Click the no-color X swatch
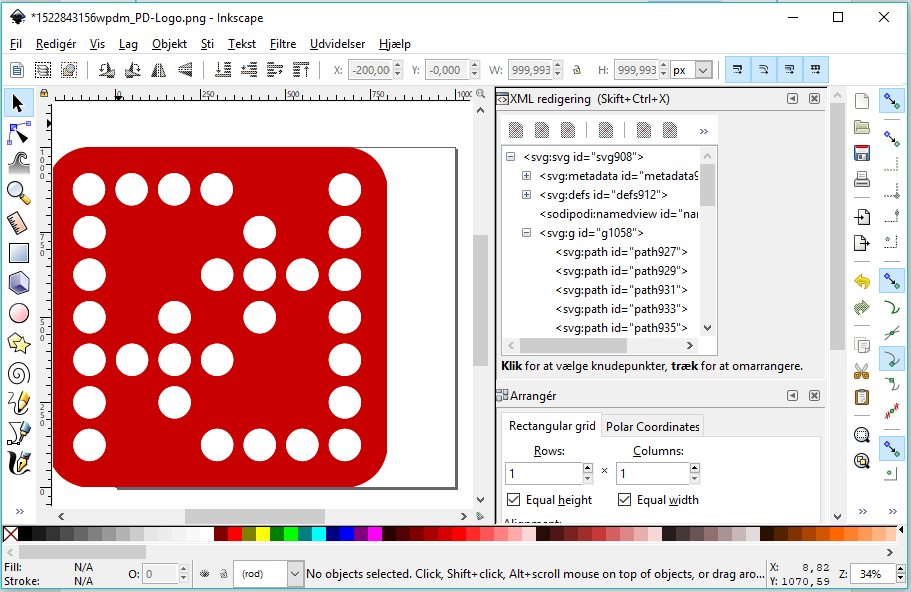The height and width of the screenshot is (592, 911). (x=10, y=534)
